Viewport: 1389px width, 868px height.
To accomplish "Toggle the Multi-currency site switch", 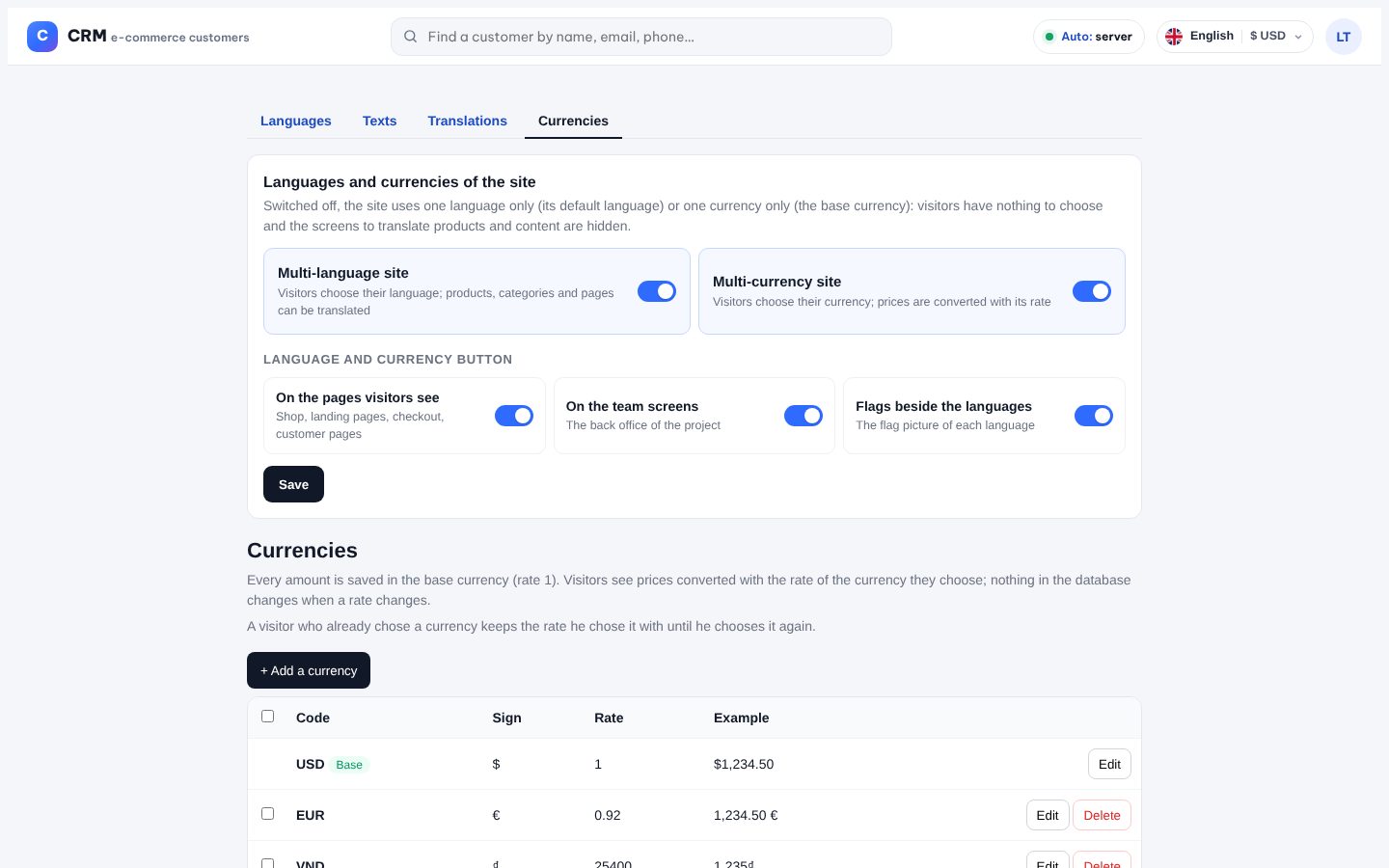I will (x=1092, y=291).
